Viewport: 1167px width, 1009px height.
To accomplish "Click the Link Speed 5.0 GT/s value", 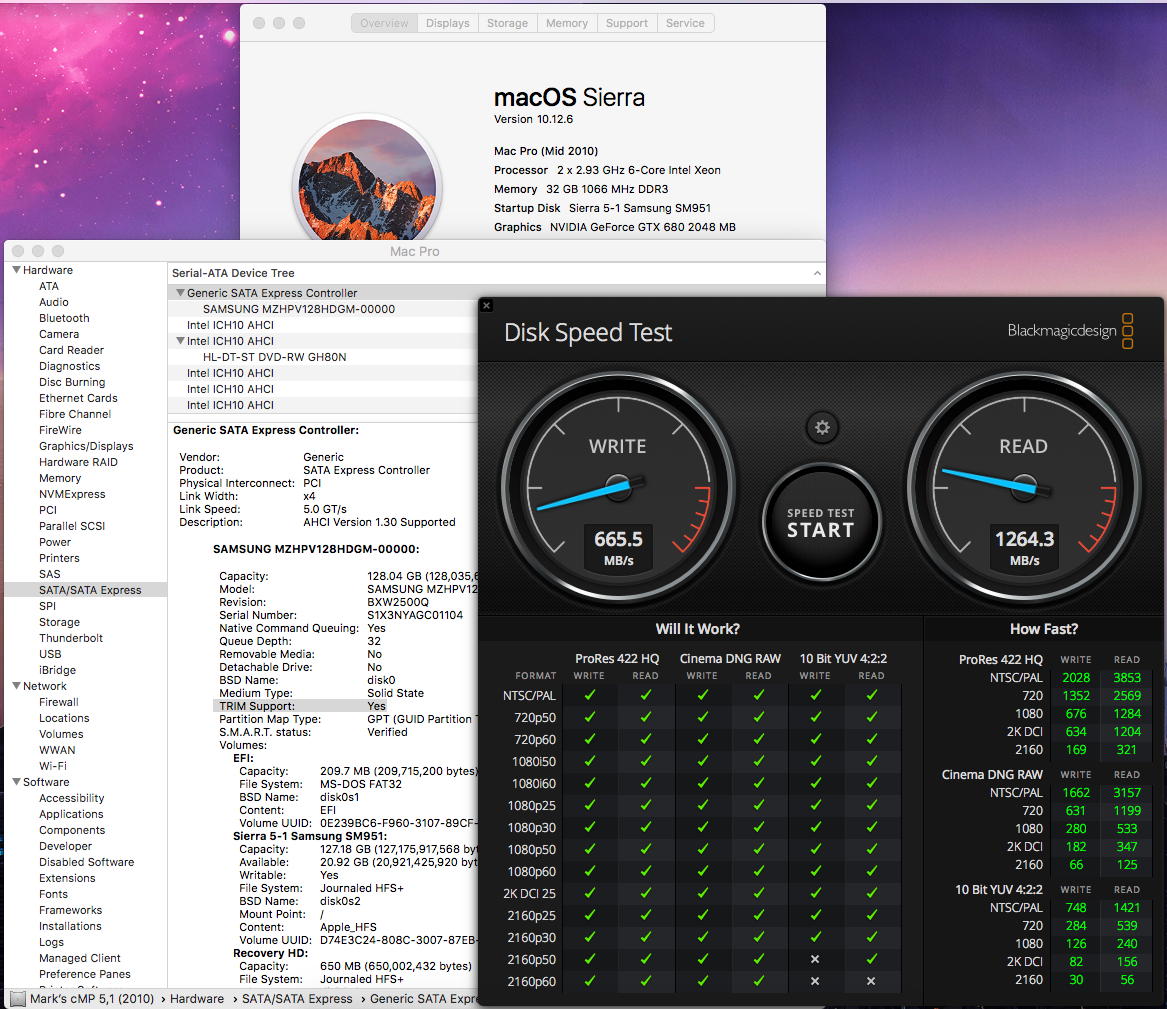I will pos(324,510).
